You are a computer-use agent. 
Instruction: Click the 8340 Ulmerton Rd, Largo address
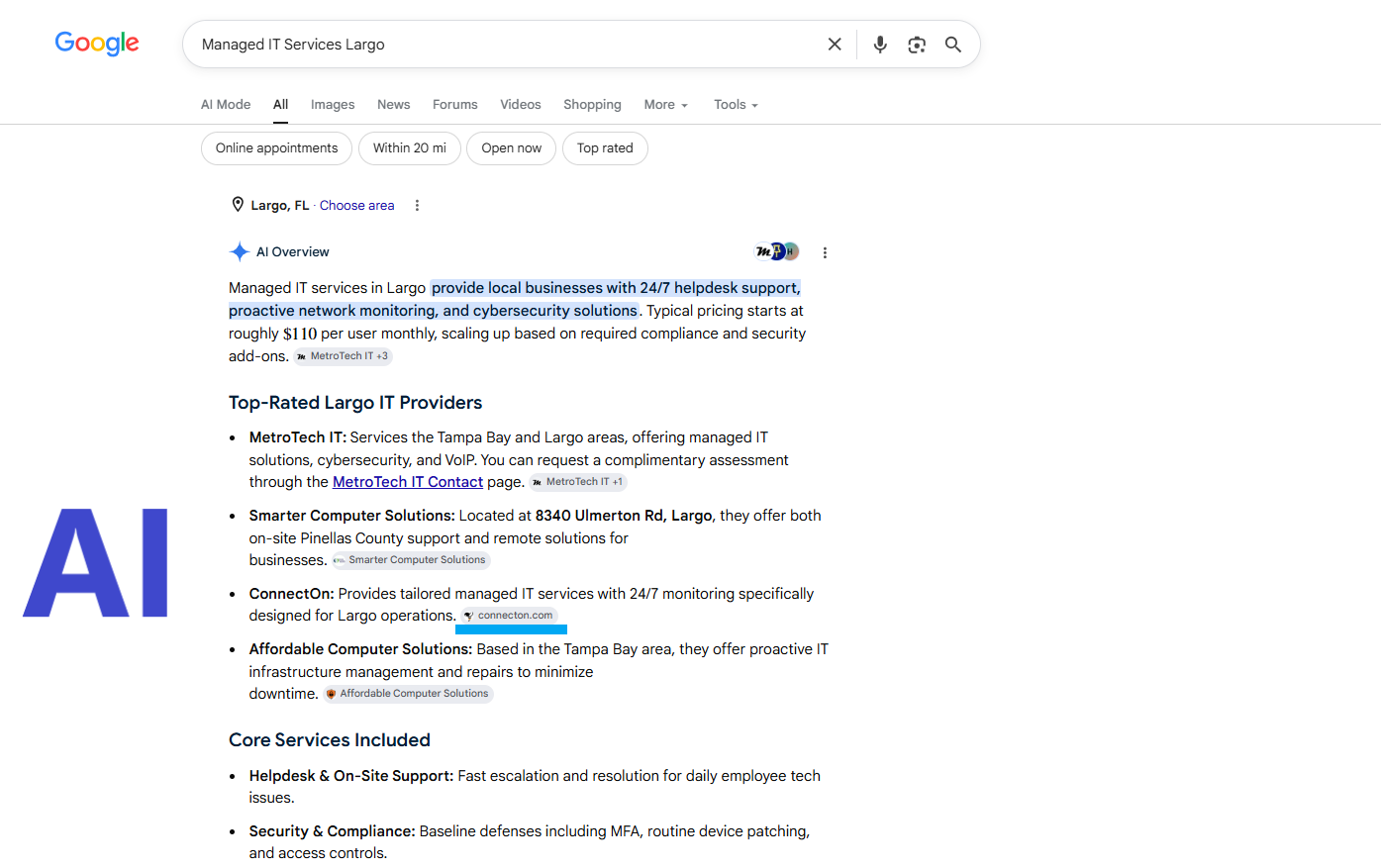624,516
